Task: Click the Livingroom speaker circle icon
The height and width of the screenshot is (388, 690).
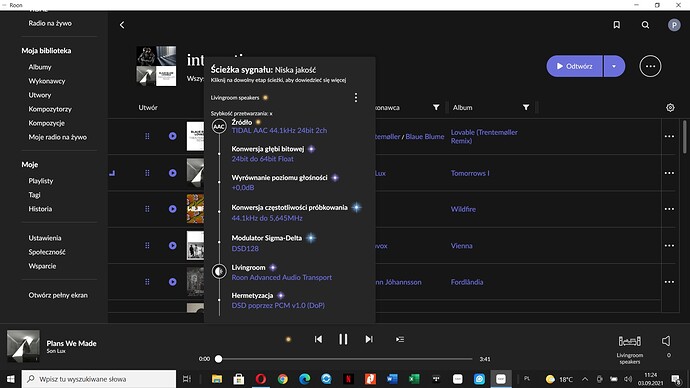Action: (x=219, y=271)
